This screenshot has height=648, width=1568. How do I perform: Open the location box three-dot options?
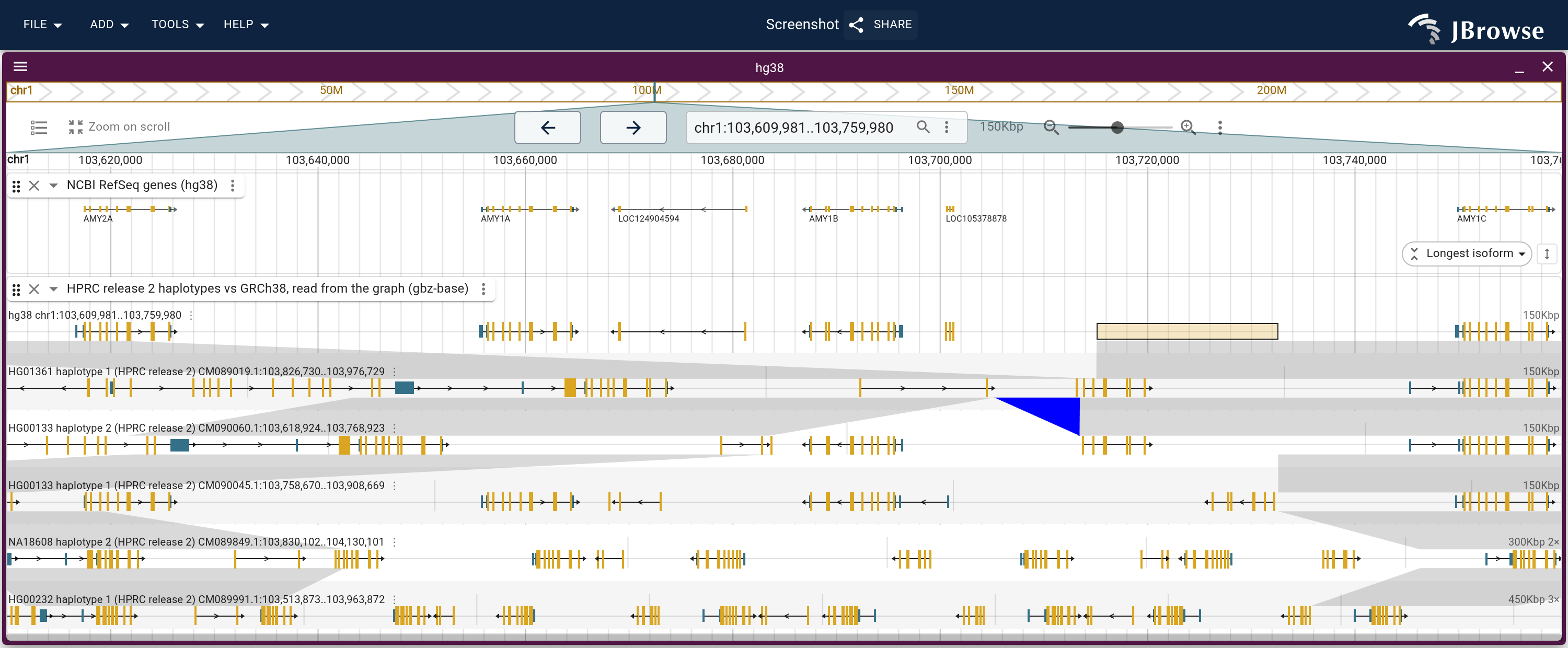tap(947, 126)
